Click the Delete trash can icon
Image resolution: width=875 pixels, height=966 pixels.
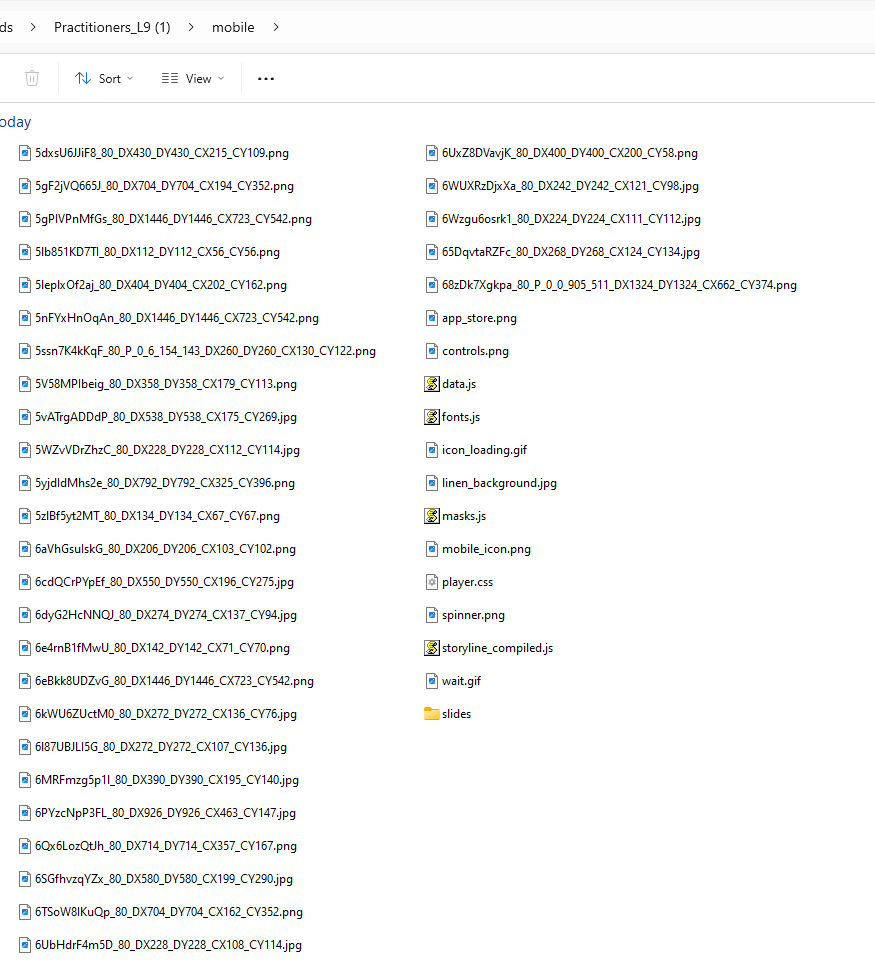(x=32, y=78)
